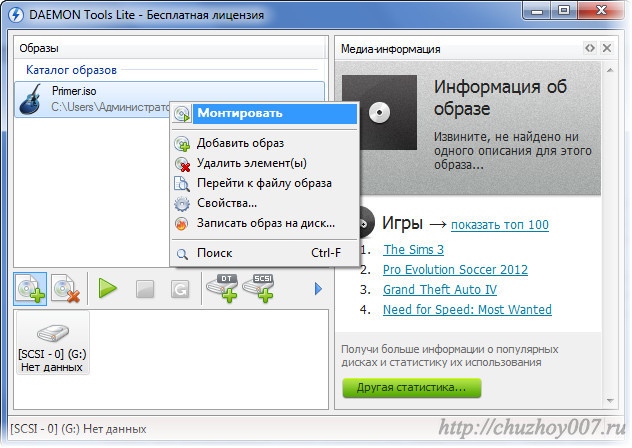Viewport: 632px width, 448px height.
Task: Minimize the DAEMON Tools Lite window
Action: (537, 10)
